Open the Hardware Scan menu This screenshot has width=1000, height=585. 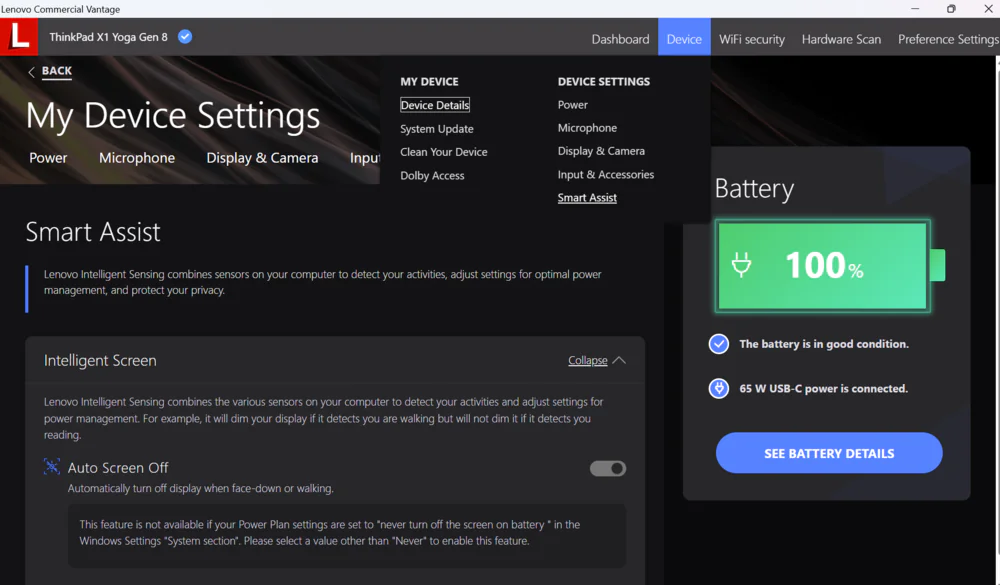tap(841, 40)
